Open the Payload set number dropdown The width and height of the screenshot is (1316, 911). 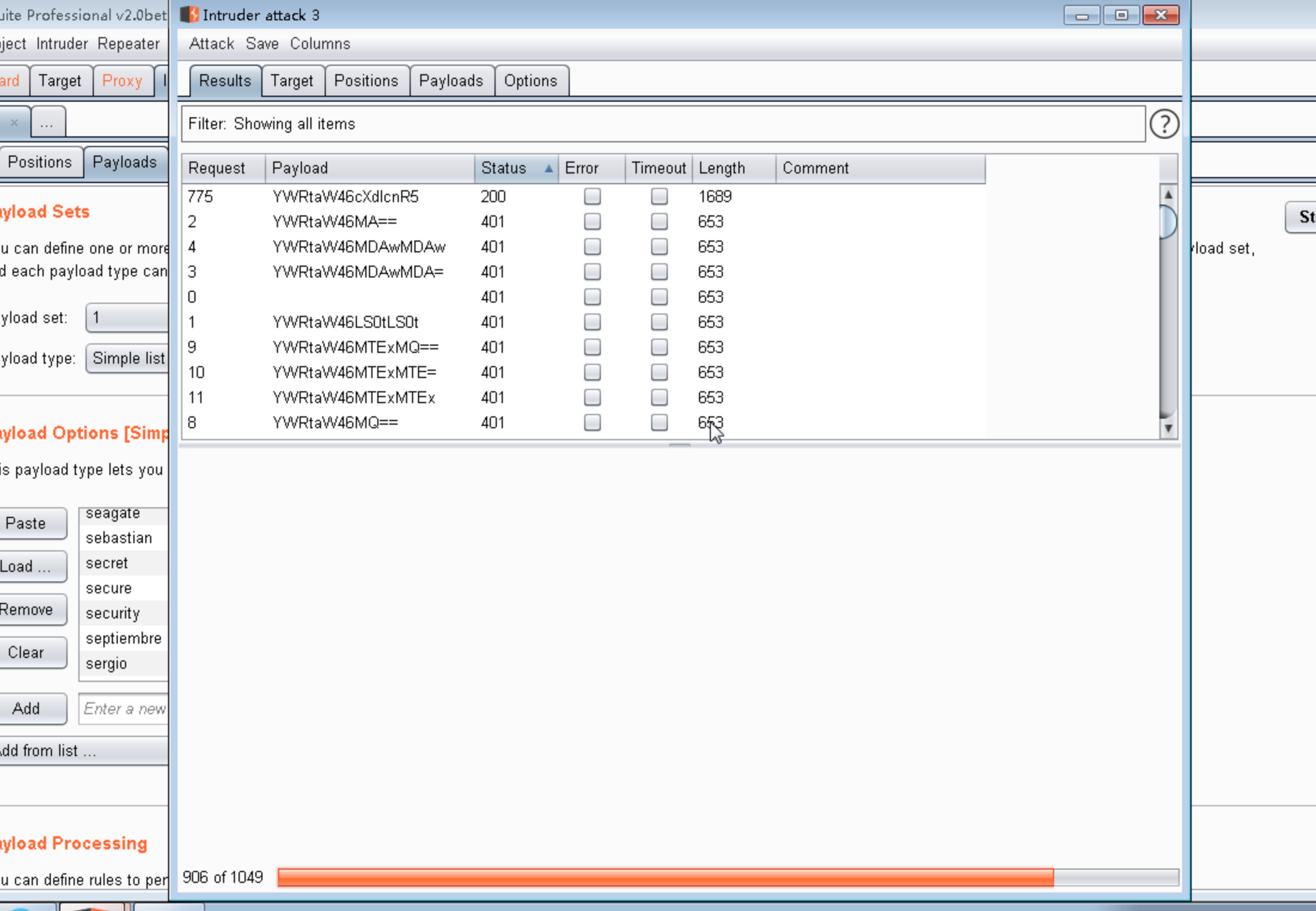click(x=127, y=318)
